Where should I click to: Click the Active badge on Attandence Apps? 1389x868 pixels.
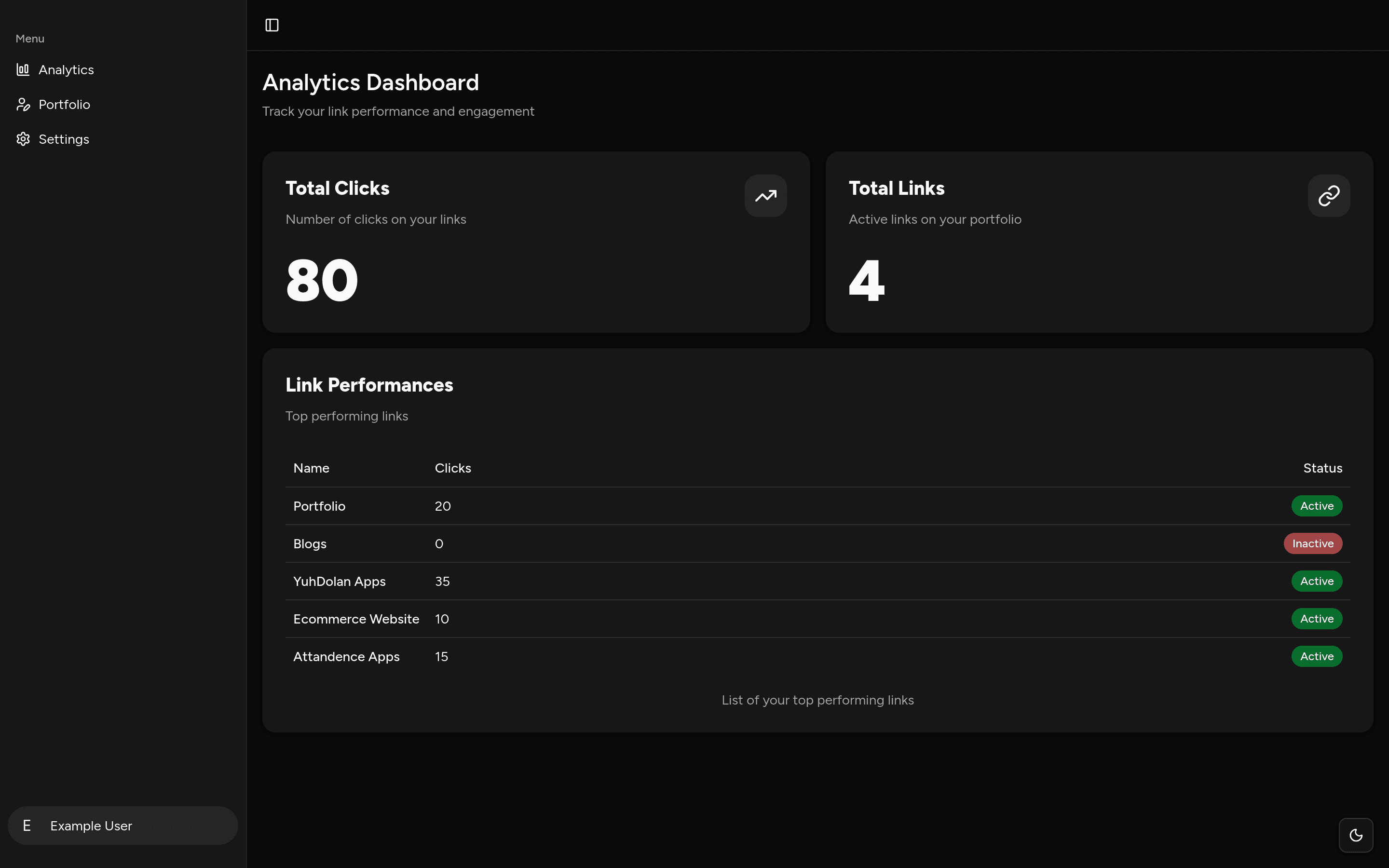(x=1316, y=656)
